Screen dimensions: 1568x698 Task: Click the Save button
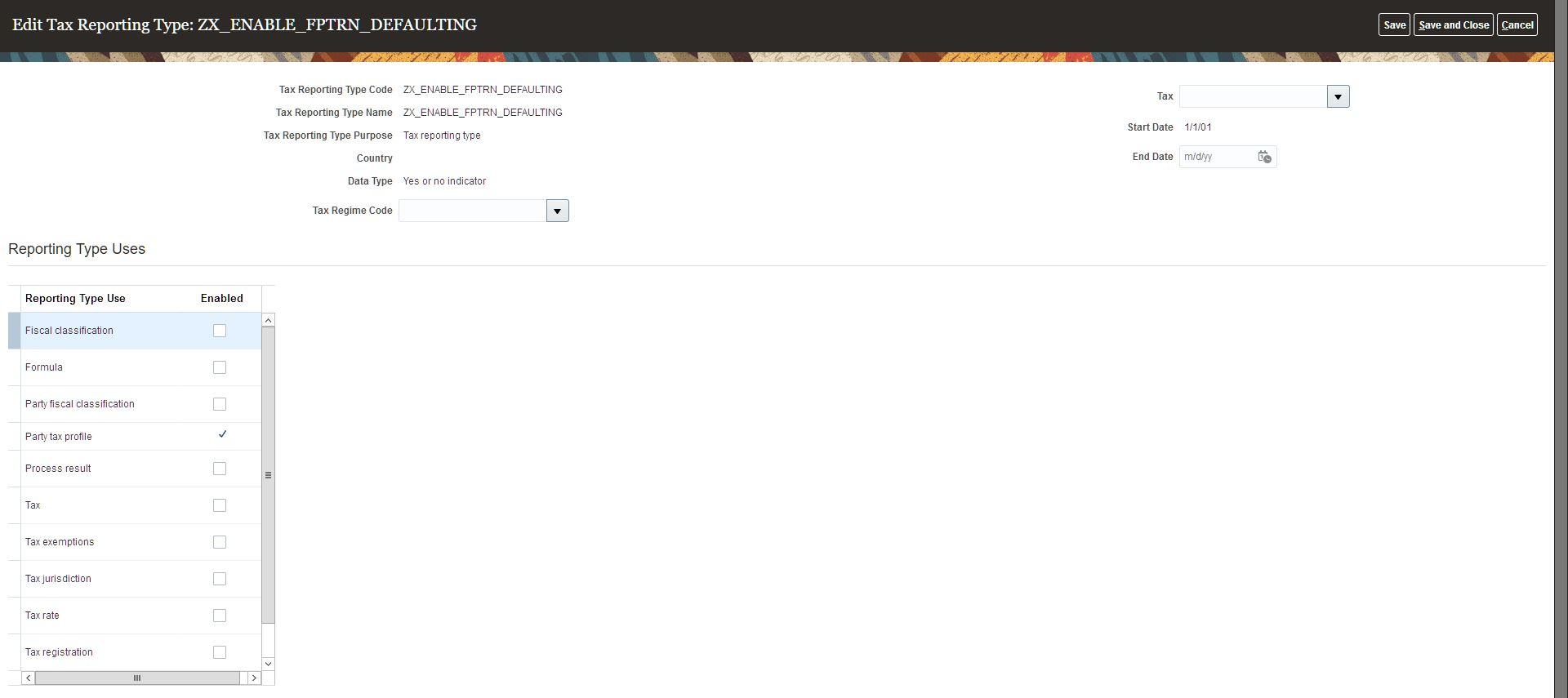pos(1394,24)
